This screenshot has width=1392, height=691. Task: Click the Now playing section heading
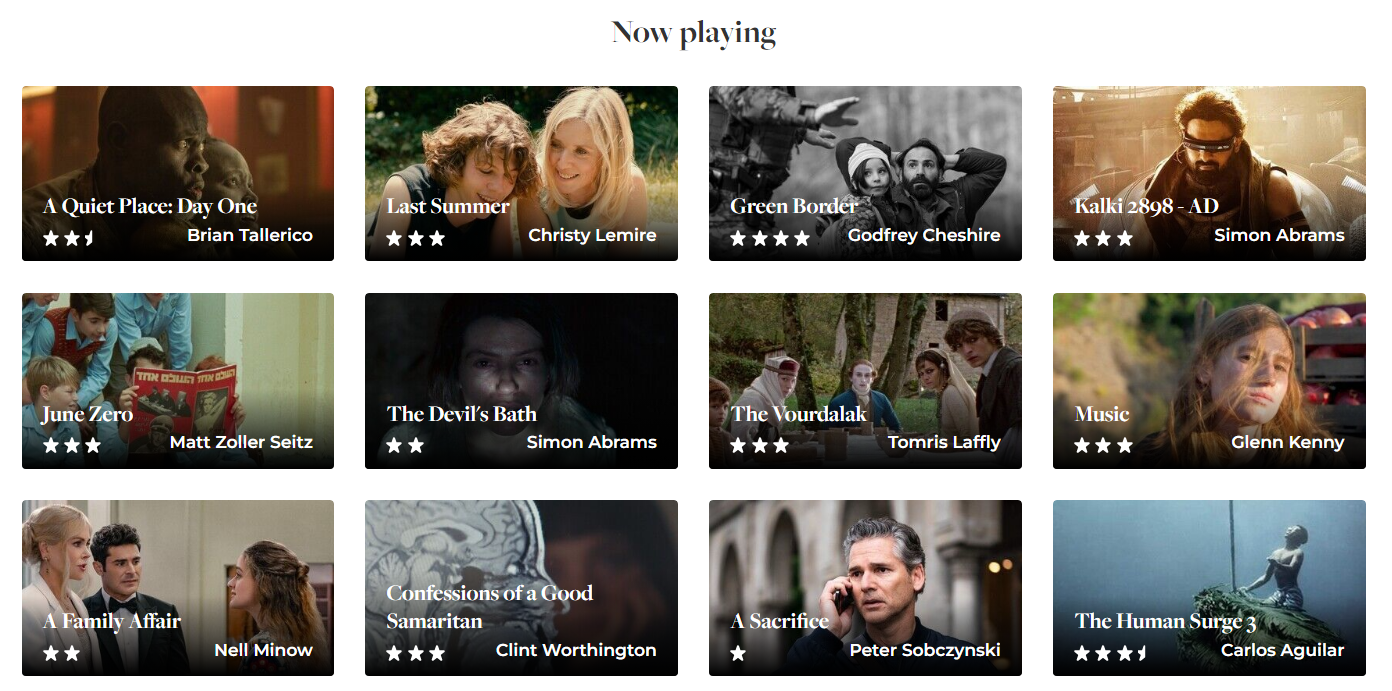tap(694, 32)
